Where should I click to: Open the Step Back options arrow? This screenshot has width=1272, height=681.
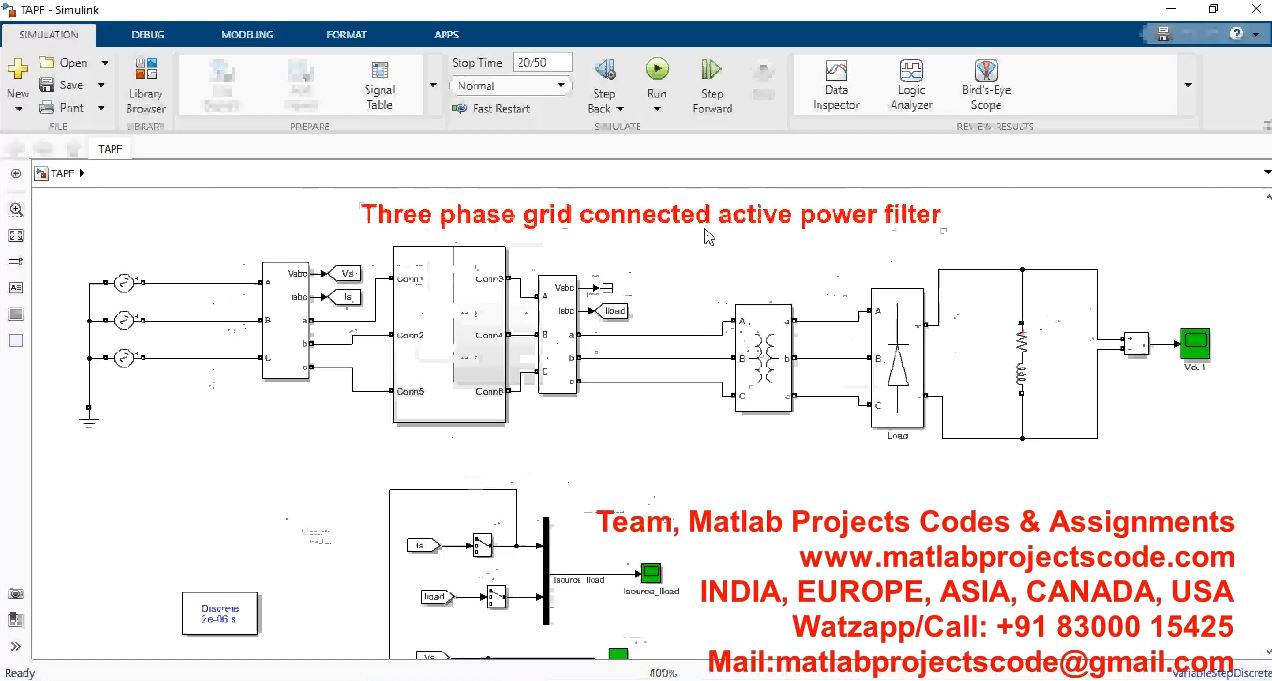tap(620, 109)
